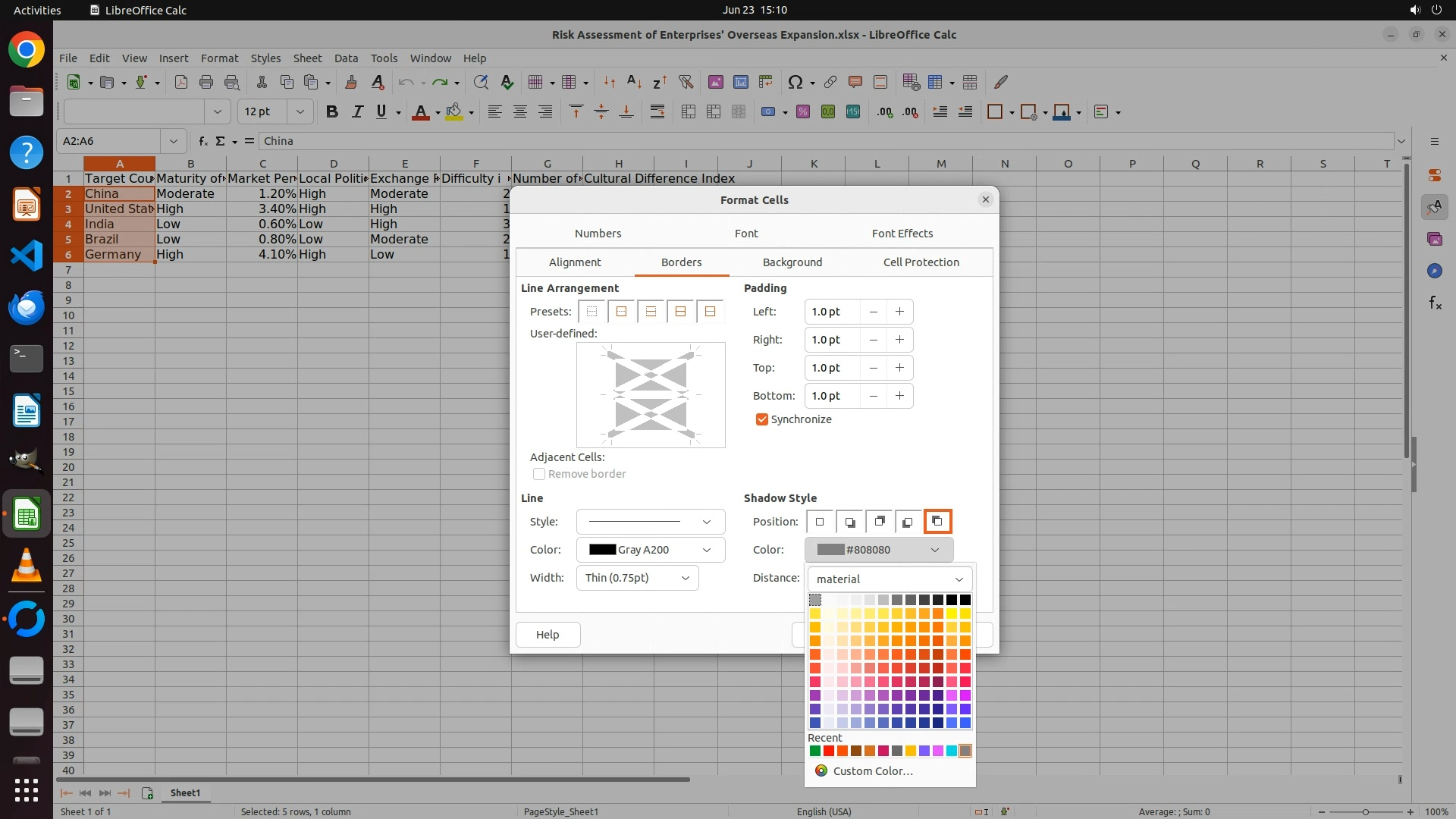Image resolution: width=1456 pixels, height=819 pixels.
Task: Click the Center Horizontally alignment icon
Action: [520, 111]
